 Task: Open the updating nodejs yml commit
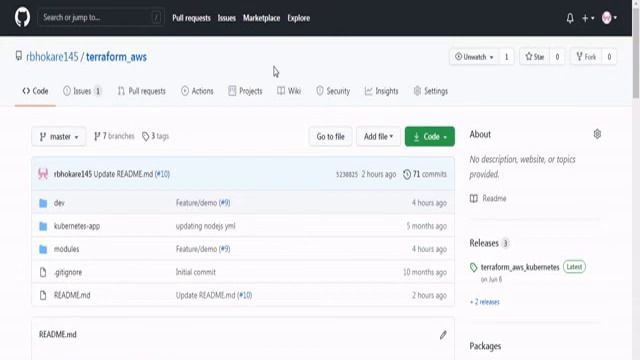(206, 226)
